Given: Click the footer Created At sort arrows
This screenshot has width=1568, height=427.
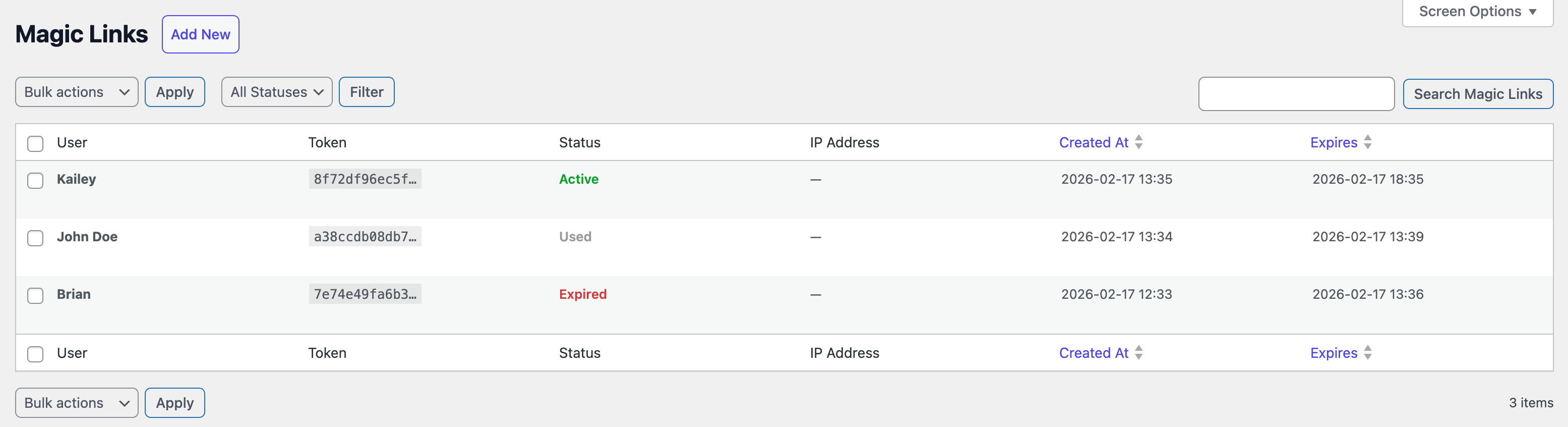Looking at the screenshot, I should pos(1138,353).
